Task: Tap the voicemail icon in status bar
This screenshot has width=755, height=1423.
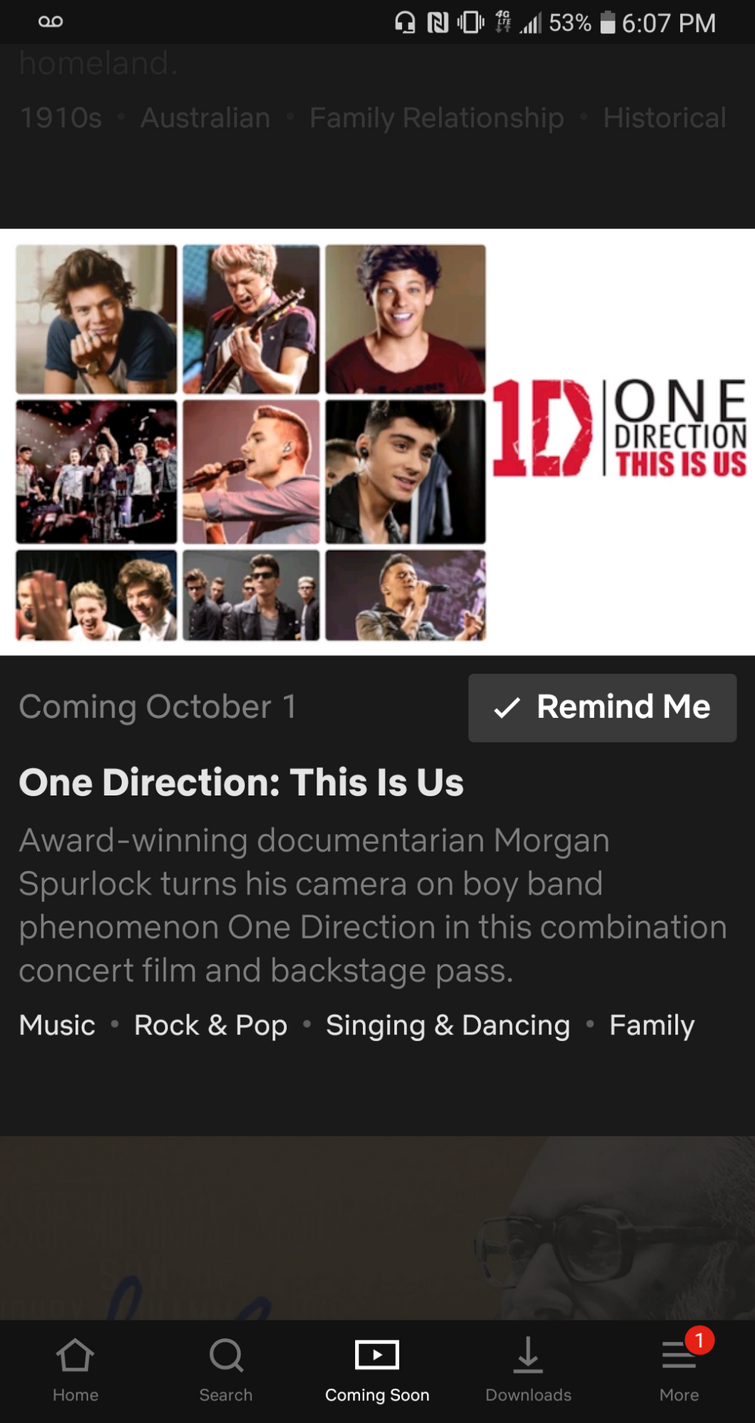Action: pyautogui.click(x=50, y=22)
